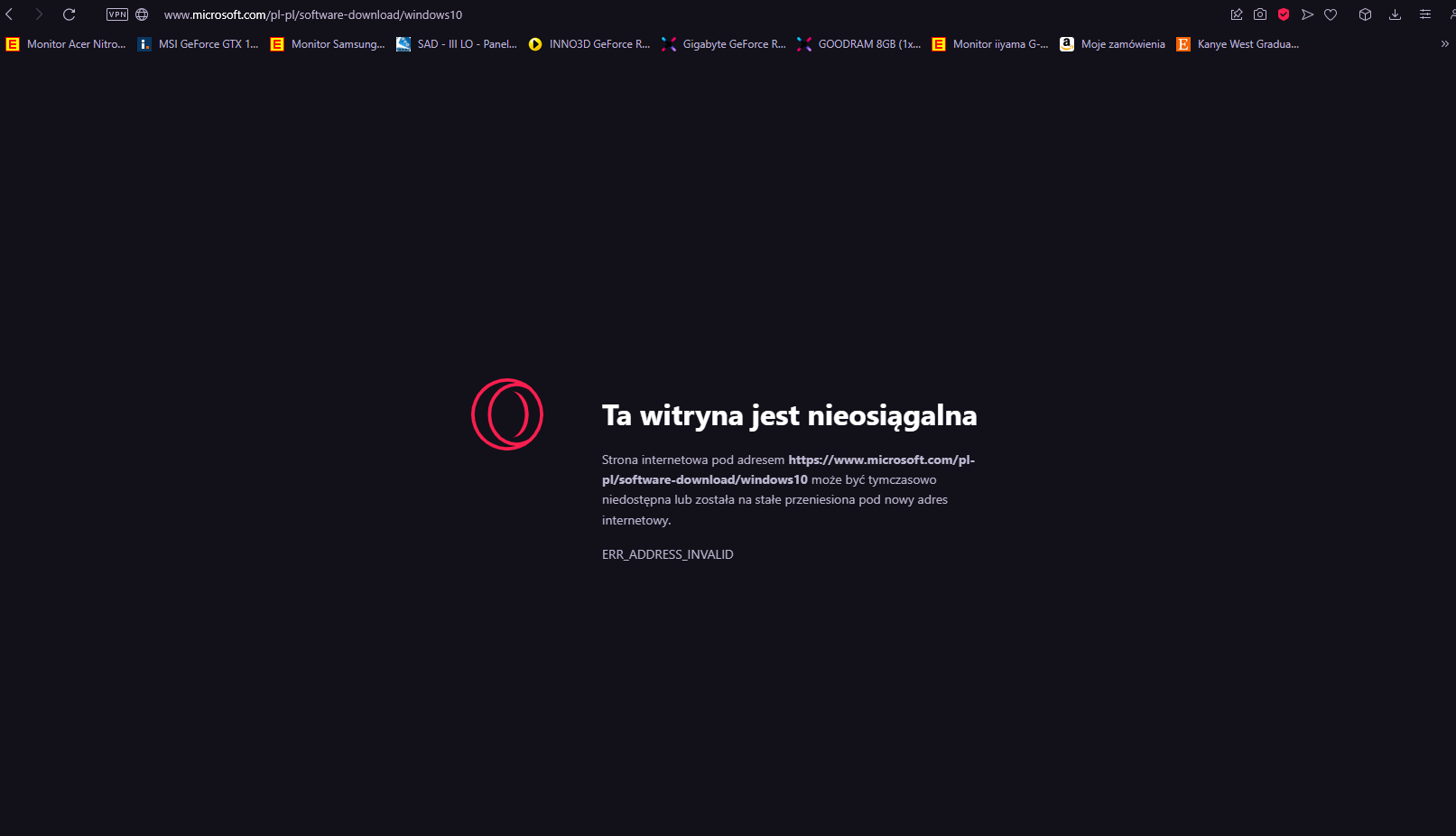Image resolution: width=1456 pixels, height=836 pixels.
Task: Click the forward navigation arrow
Action: pyautogui.click(x=39, y=14)
